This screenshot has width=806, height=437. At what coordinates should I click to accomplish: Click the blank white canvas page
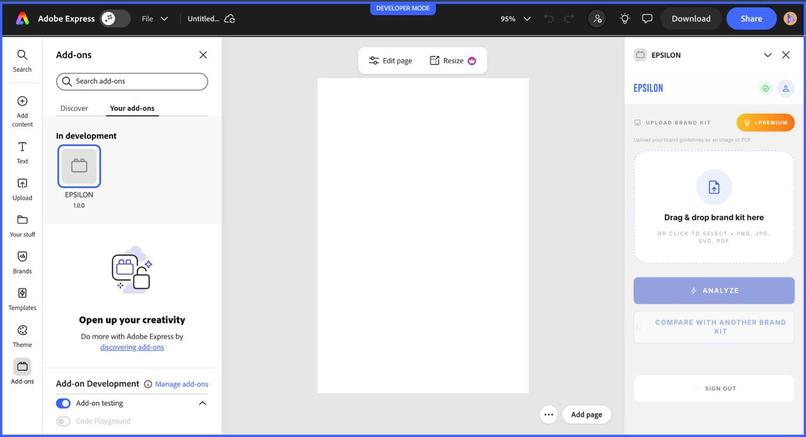(x=423, y=235)
